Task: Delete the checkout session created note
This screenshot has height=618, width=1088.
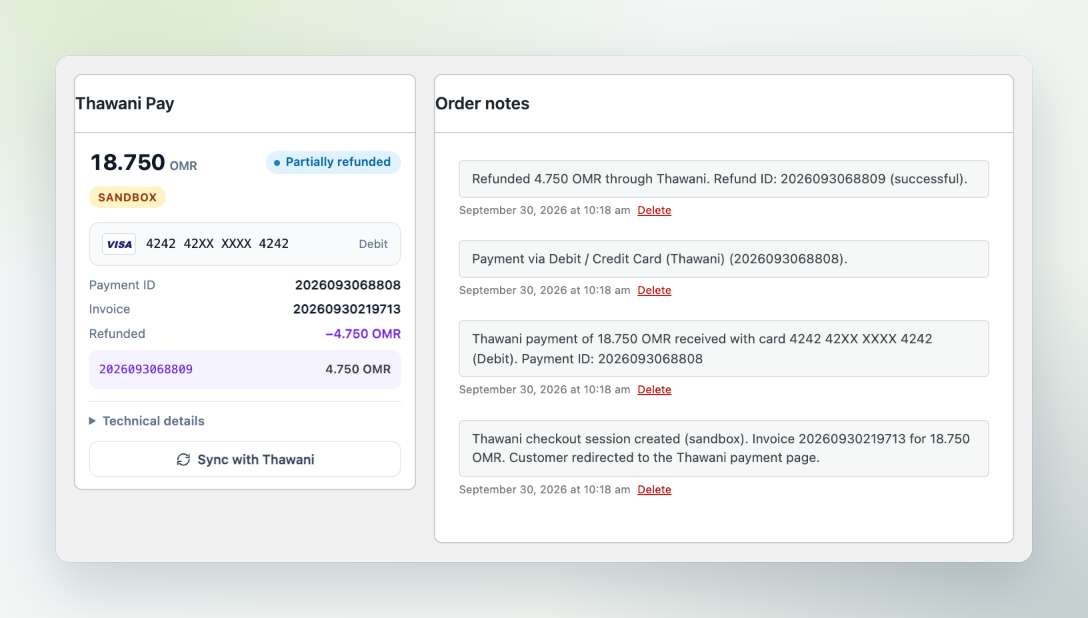Action: point(654,489)
